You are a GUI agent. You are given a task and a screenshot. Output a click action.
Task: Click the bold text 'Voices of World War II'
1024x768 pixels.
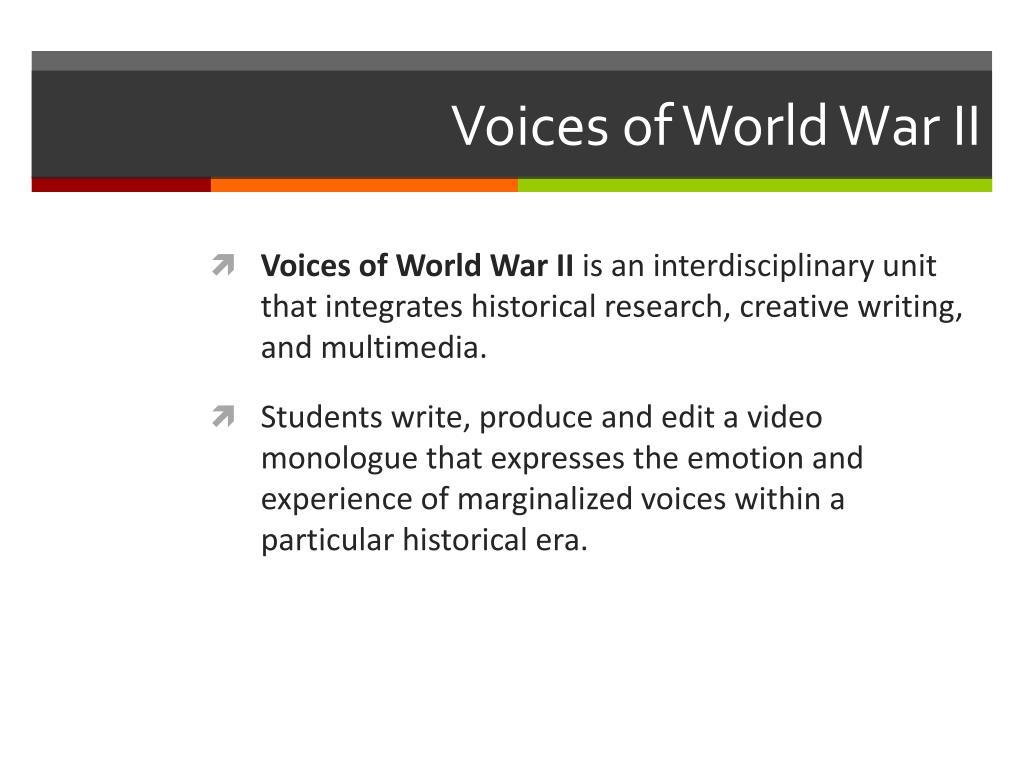[x=417, y=265]
